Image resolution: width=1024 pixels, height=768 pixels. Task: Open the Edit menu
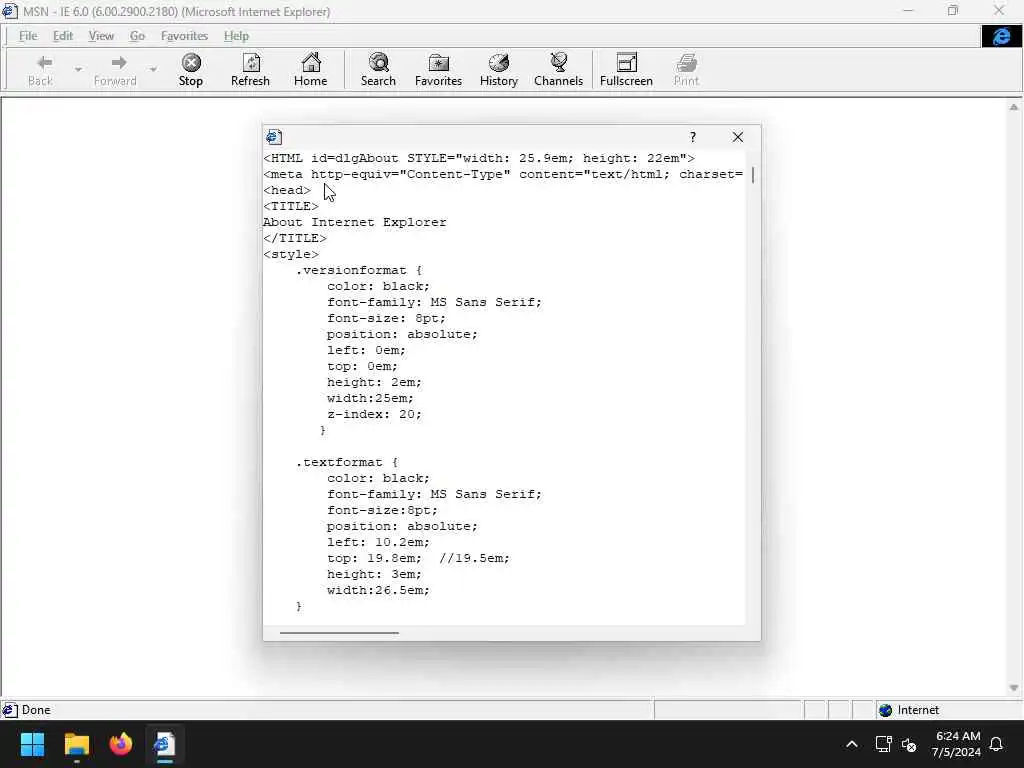[63, 36]
